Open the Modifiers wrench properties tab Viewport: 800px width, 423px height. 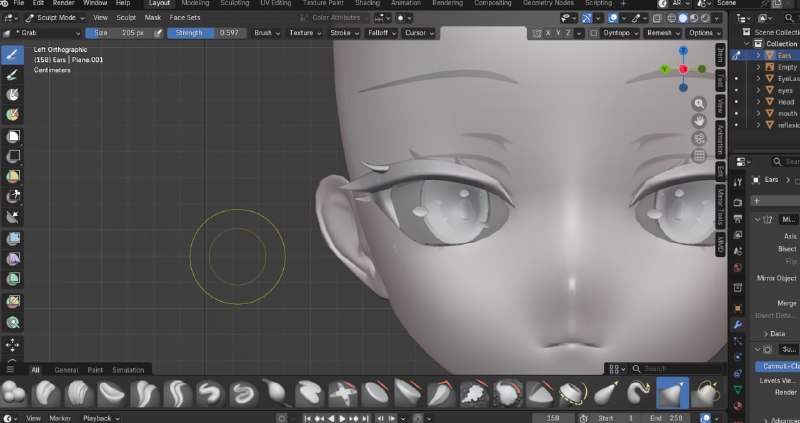point(737,324)
